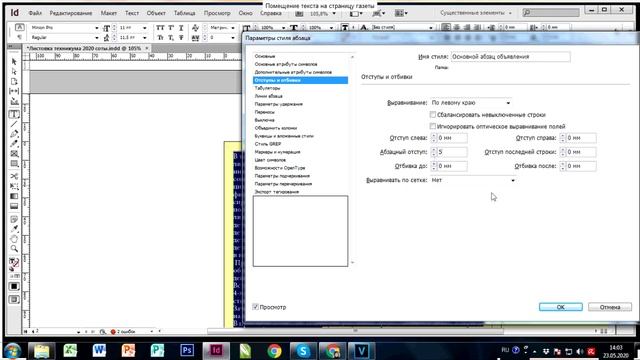Select the Zoom magnifier tool
This screenshot has width=640, height=360.
tap(14, 249)
